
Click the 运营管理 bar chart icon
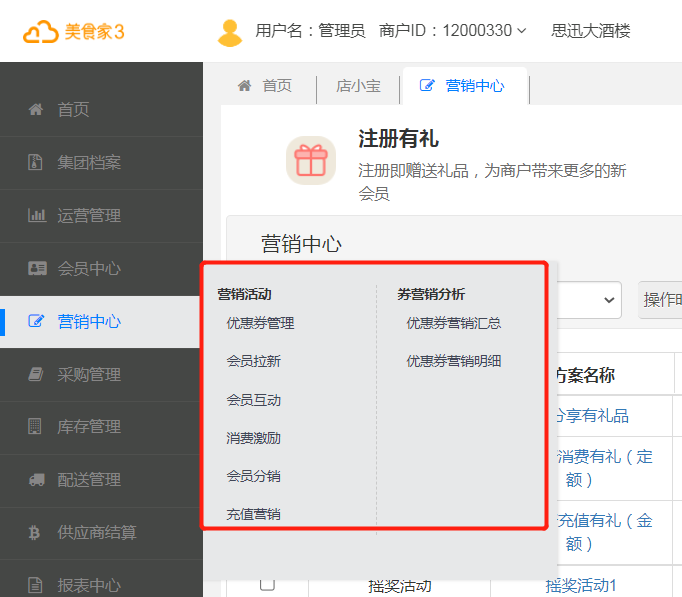tap(36, 215)
